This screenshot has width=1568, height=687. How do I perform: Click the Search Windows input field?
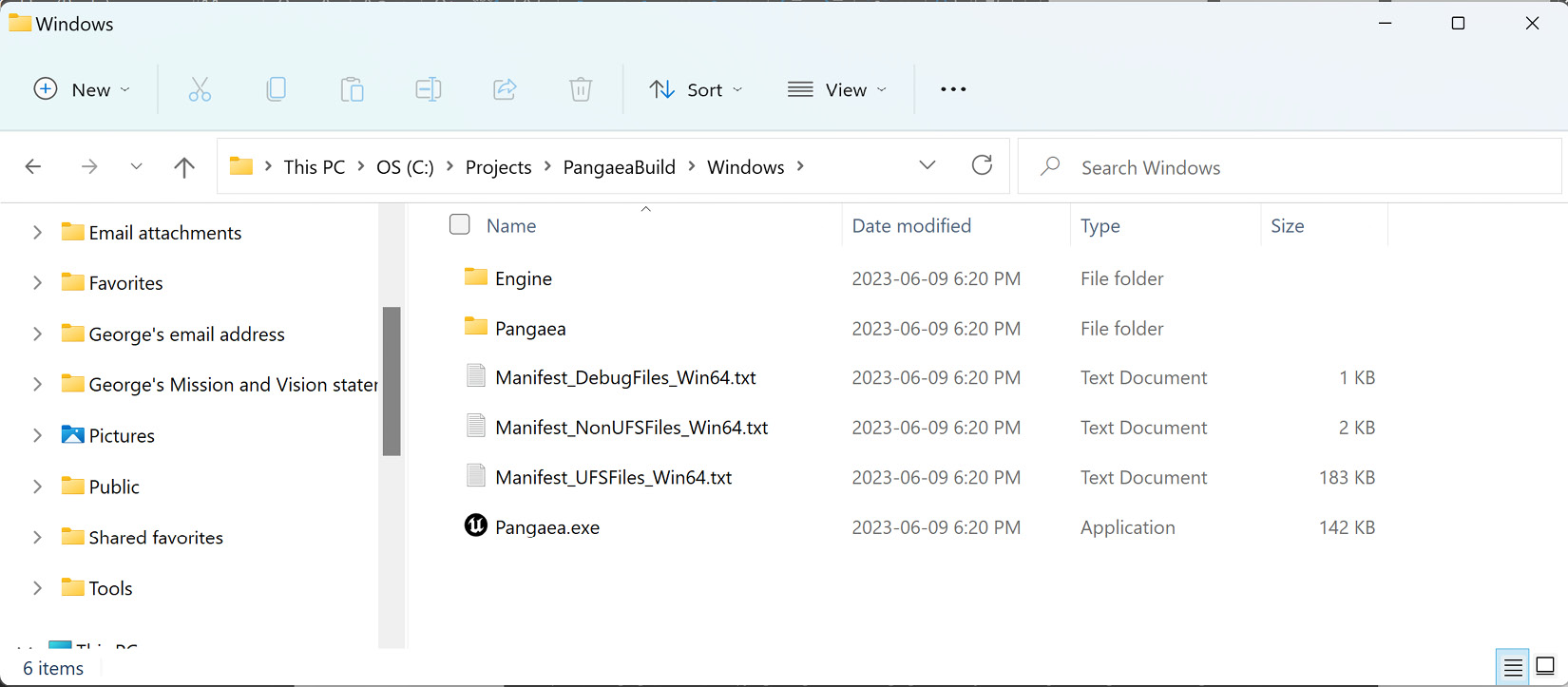pos(1290,166)
